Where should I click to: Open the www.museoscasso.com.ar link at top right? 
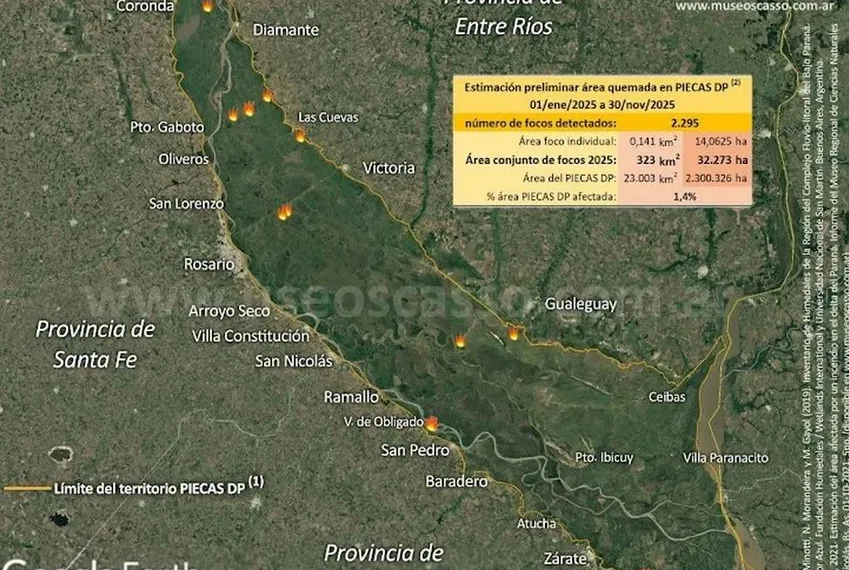coord(754,6)
